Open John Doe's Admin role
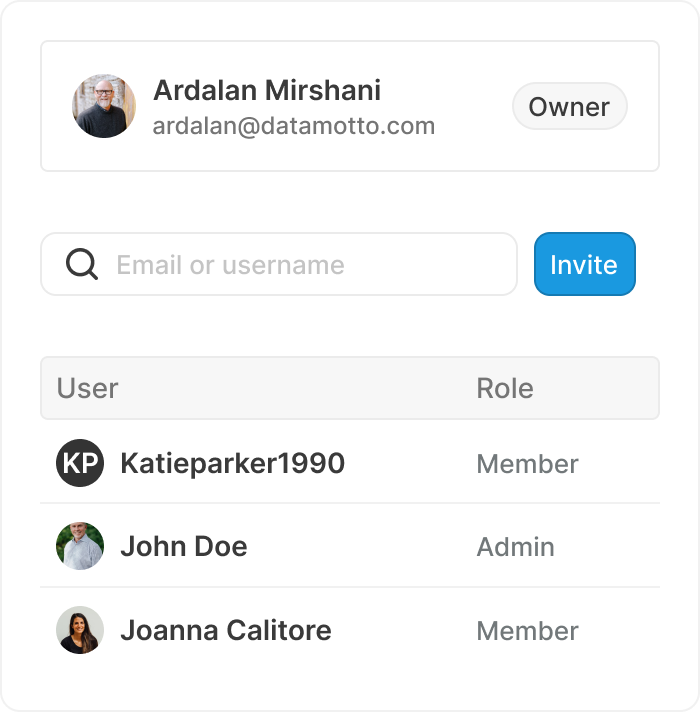700x712 pixels. (x=515, y=547)
